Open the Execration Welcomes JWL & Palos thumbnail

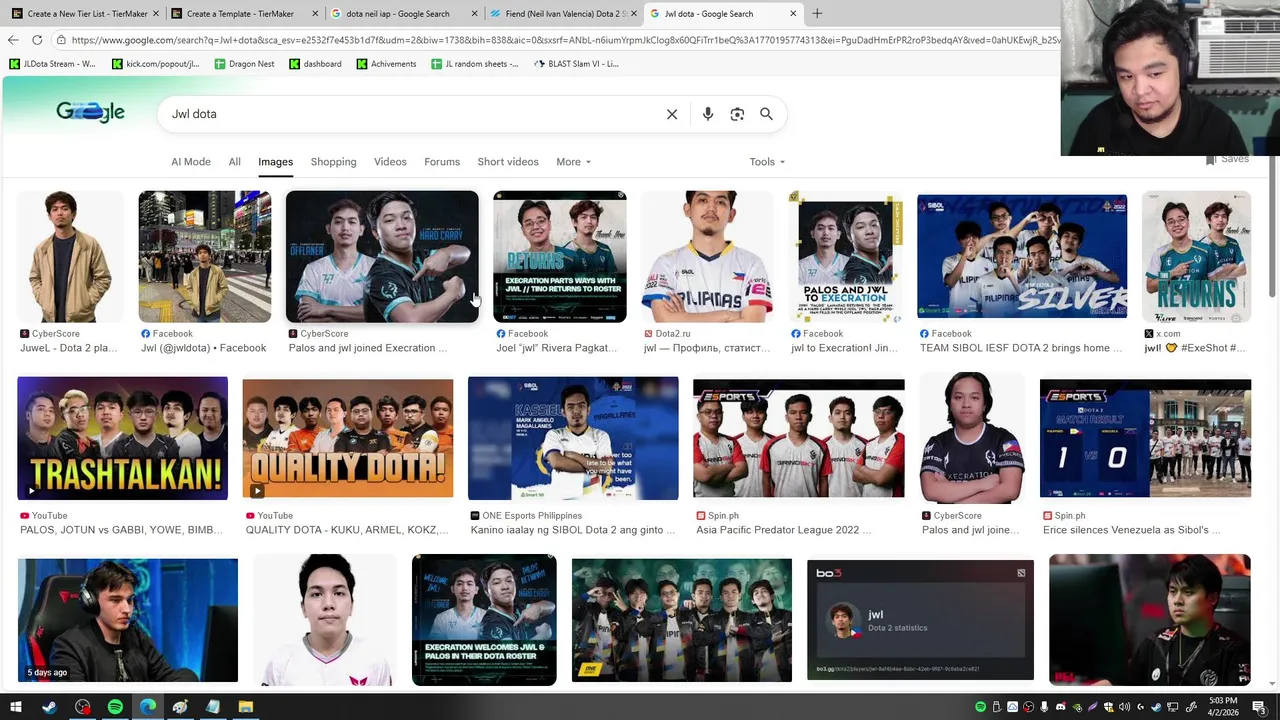pyautogui.click(x=484, y=620)
